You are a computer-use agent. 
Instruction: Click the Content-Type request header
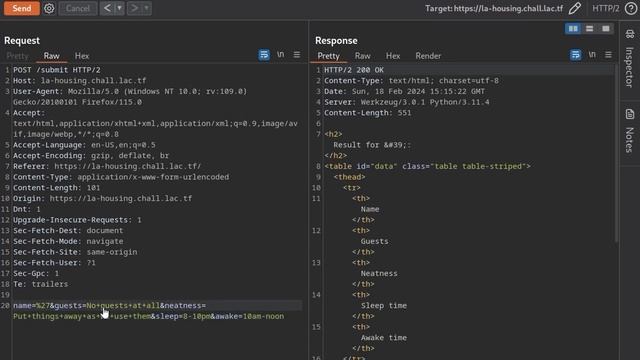click(x=121, y=177)
